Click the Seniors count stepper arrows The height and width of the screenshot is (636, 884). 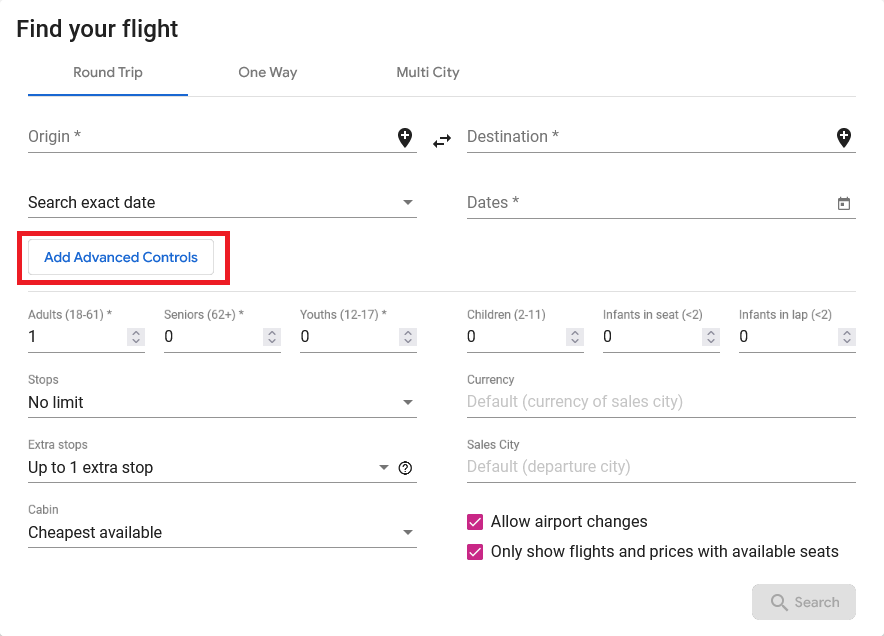pyautogui.click(x=272, y=338)
